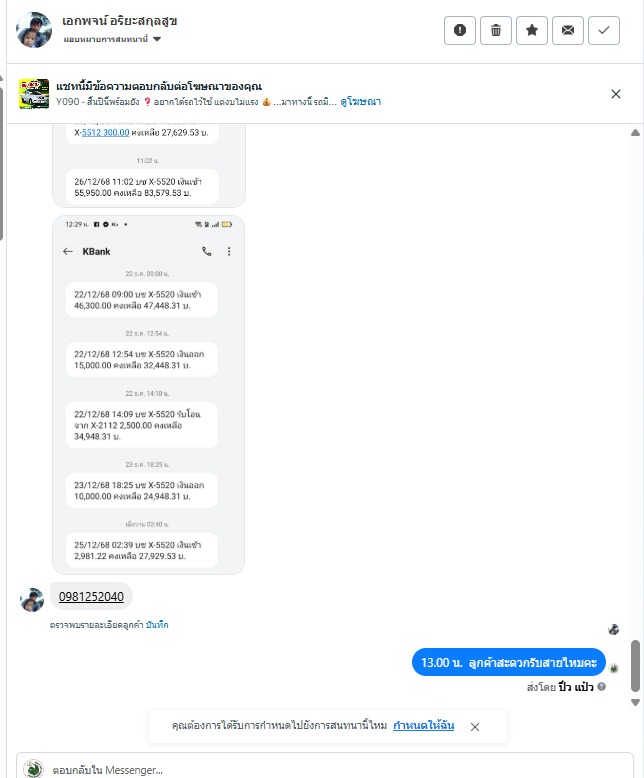Mark conversation done with checkmark icon
Screen dimensions: 644x778
[604, 30]
